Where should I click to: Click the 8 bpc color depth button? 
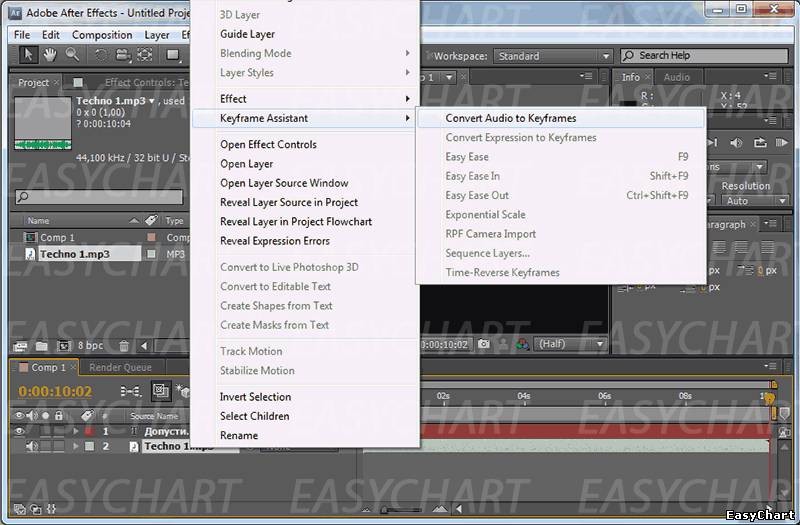point(90,346)
